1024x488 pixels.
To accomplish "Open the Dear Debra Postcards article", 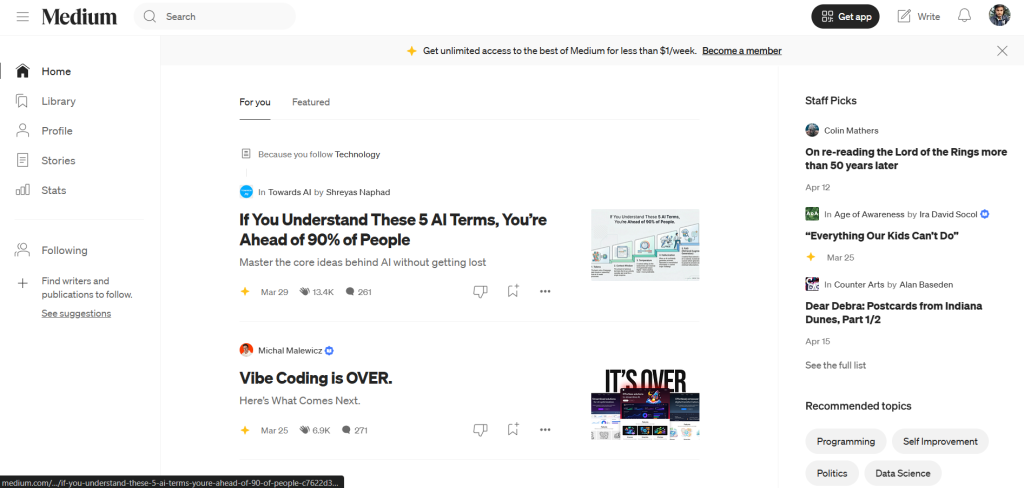I will 893,313.
